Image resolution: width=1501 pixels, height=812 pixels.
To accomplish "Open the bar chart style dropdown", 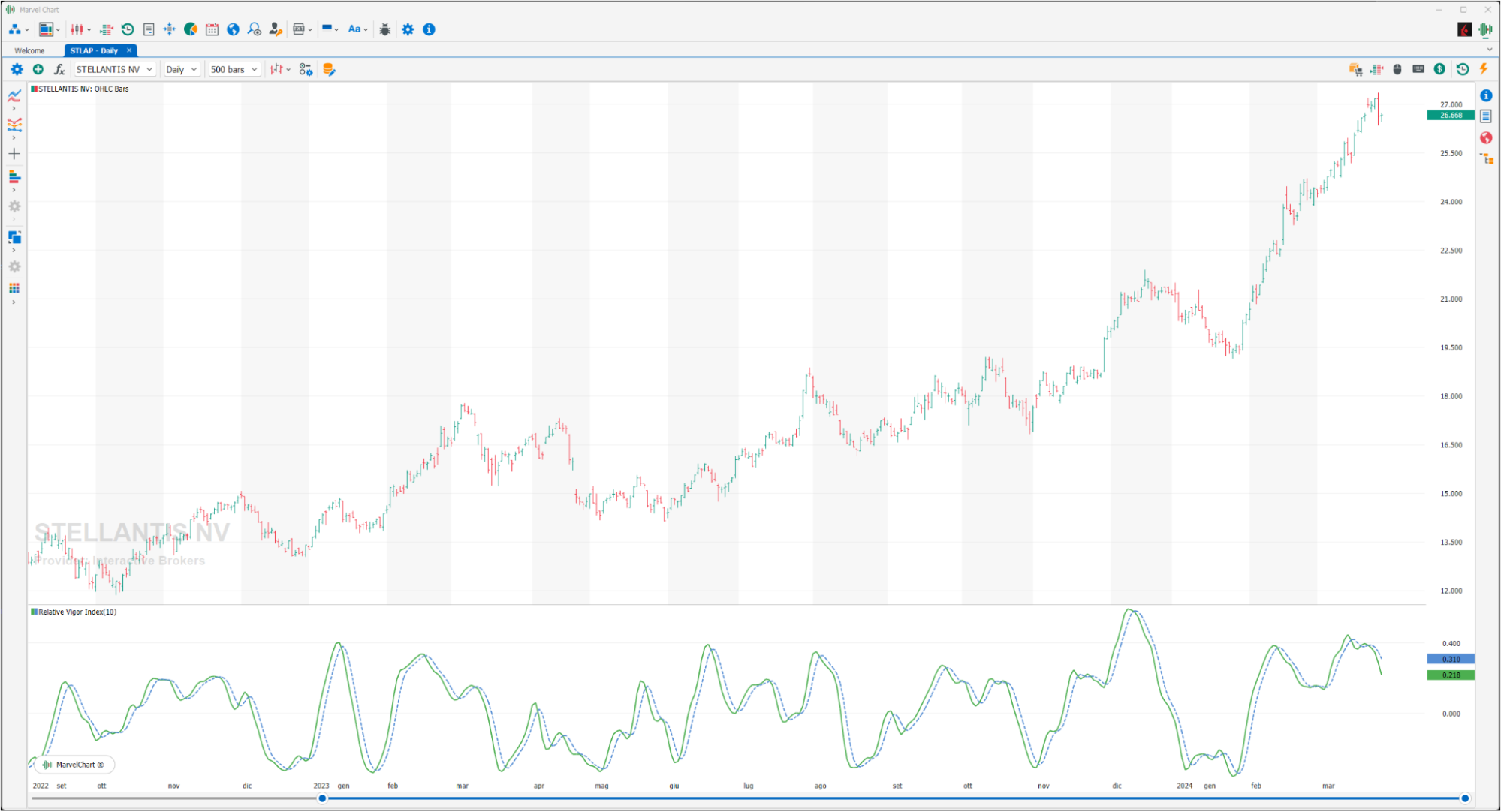I will click(280, 69).
